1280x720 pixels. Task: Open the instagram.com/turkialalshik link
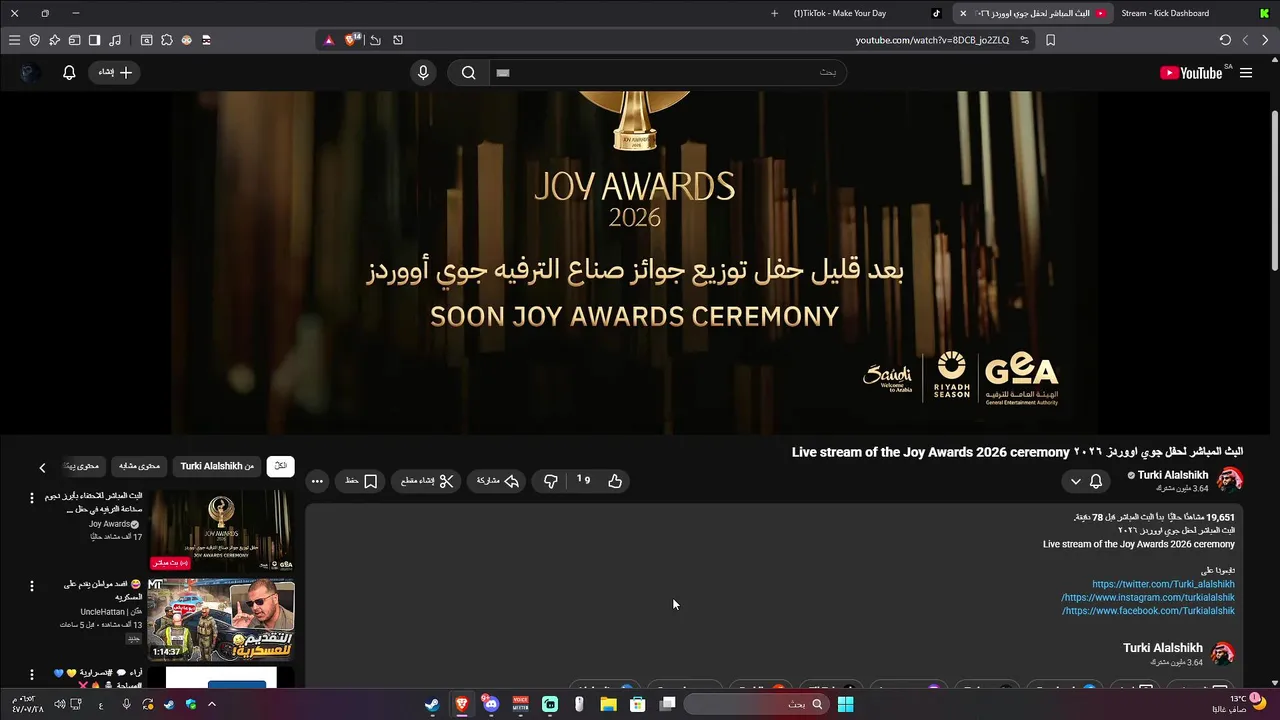click(x=1148, y=597)
